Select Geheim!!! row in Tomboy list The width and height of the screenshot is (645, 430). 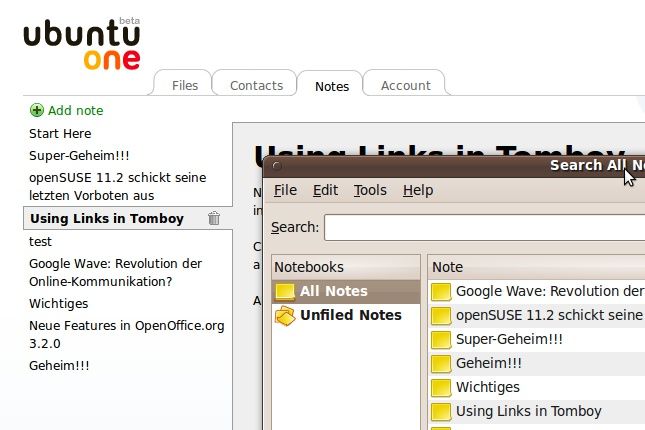click(x=536, y=364)
